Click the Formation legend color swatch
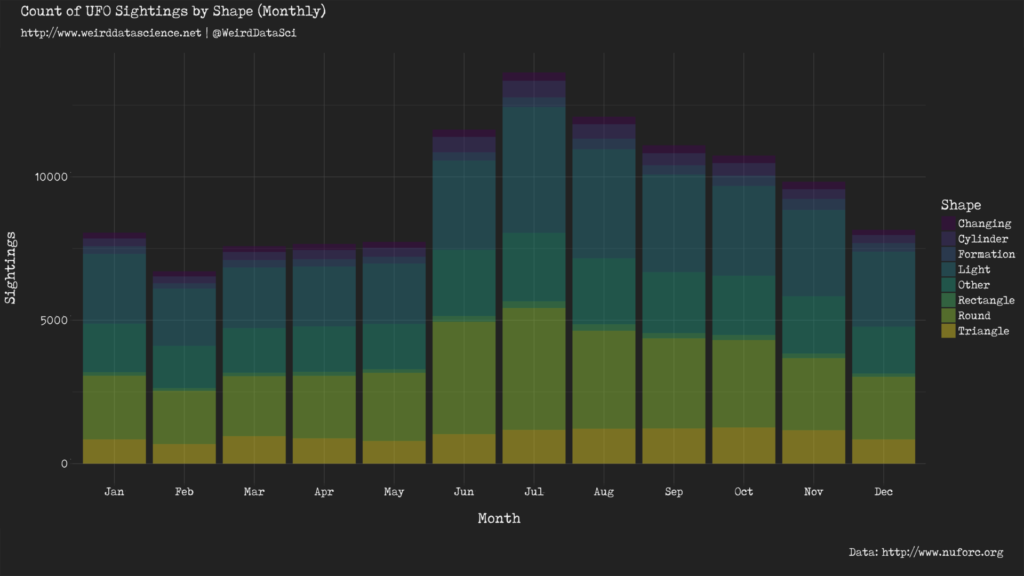1024x576 pixels. [x=948, y=254]
